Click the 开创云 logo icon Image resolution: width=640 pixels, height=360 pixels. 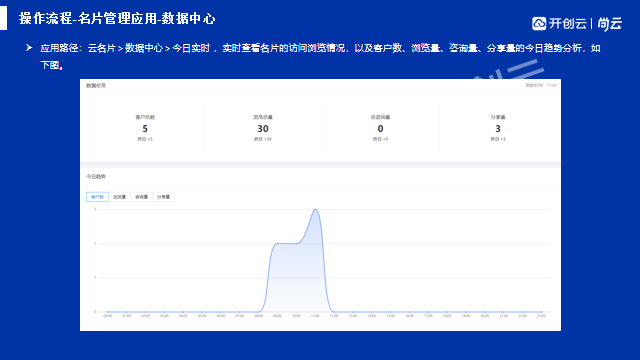pos(539,24)
